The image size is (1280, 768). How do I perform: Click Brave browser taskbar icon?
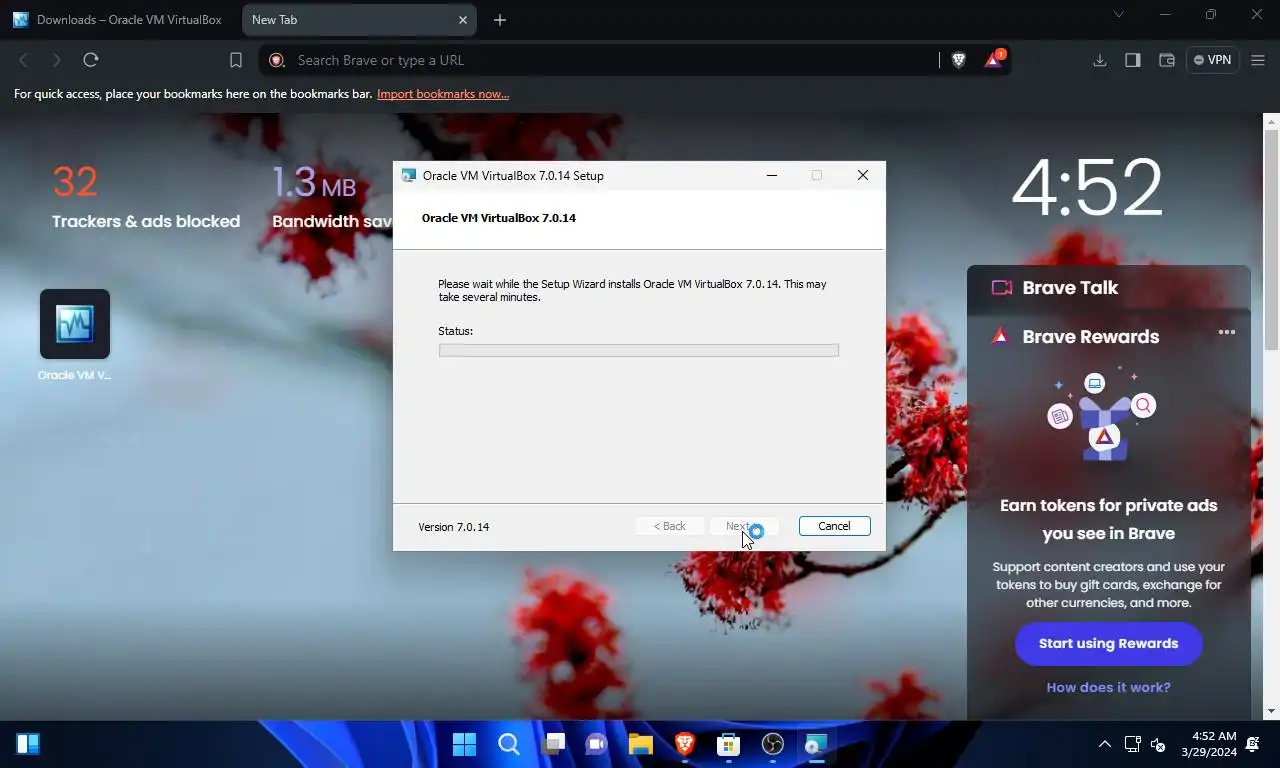coord(685,744)
